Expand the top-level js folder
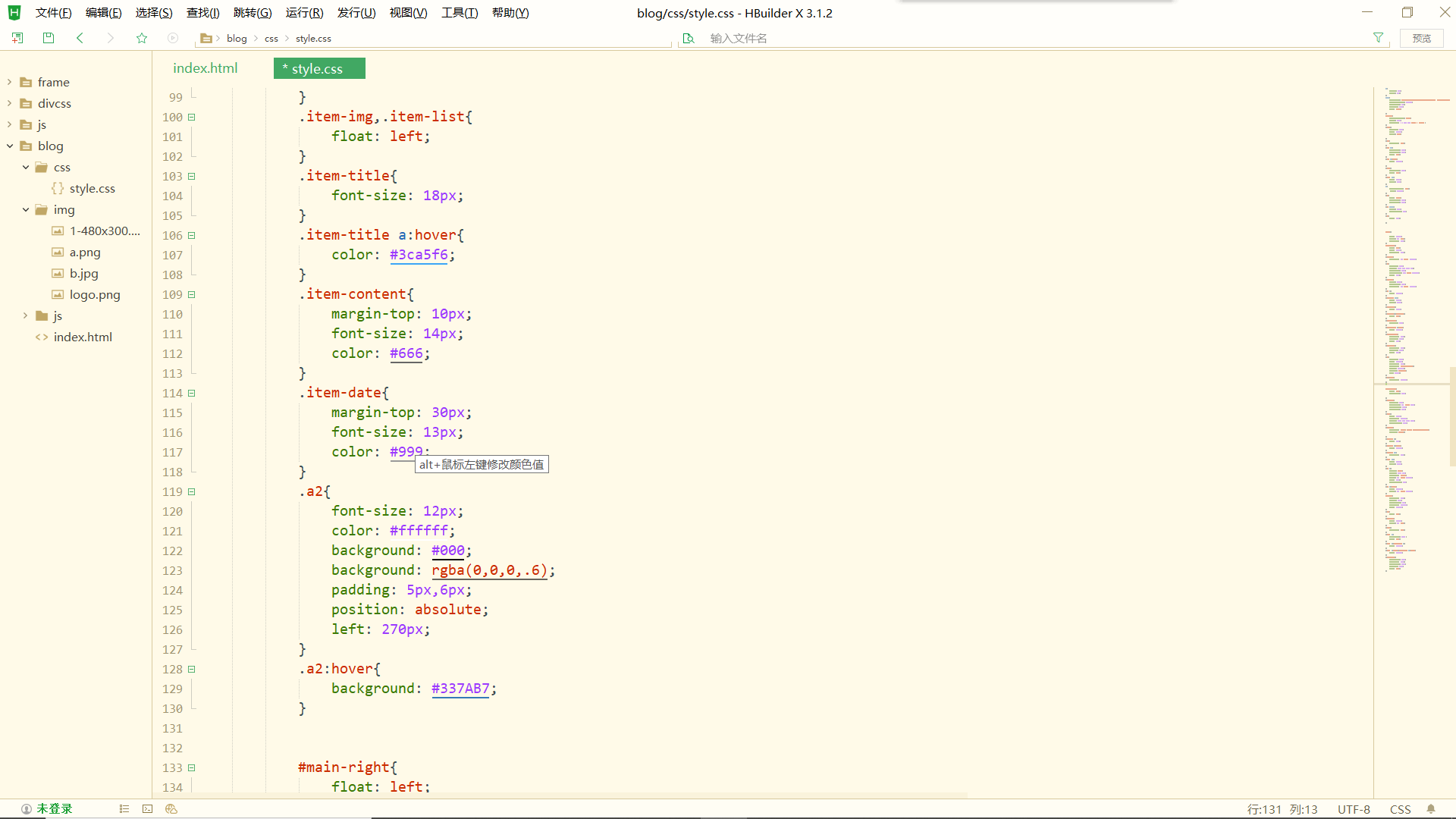Screen dimensions: 1456x819 click(x=9, y=124)
